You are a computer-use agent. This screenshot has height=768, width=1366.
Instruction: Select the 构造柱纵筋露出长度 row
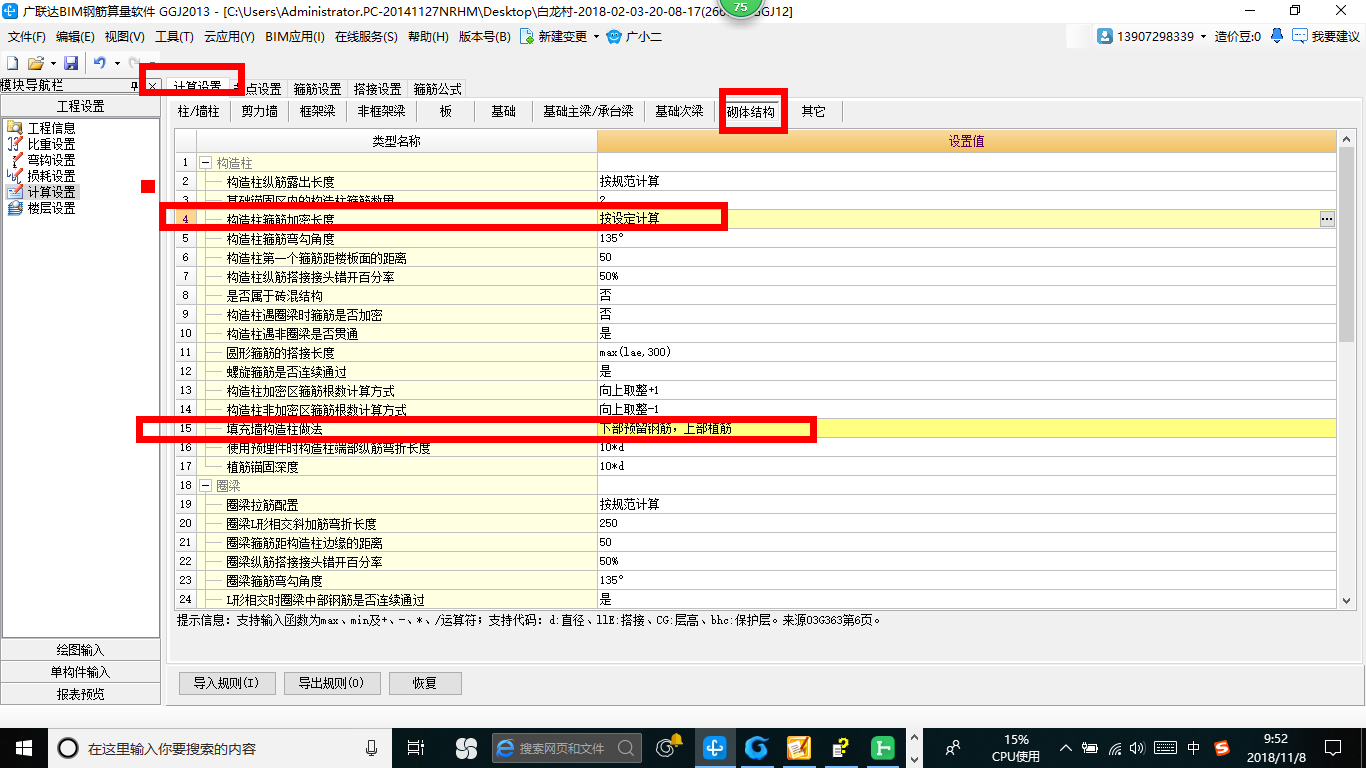pos(755,182)
